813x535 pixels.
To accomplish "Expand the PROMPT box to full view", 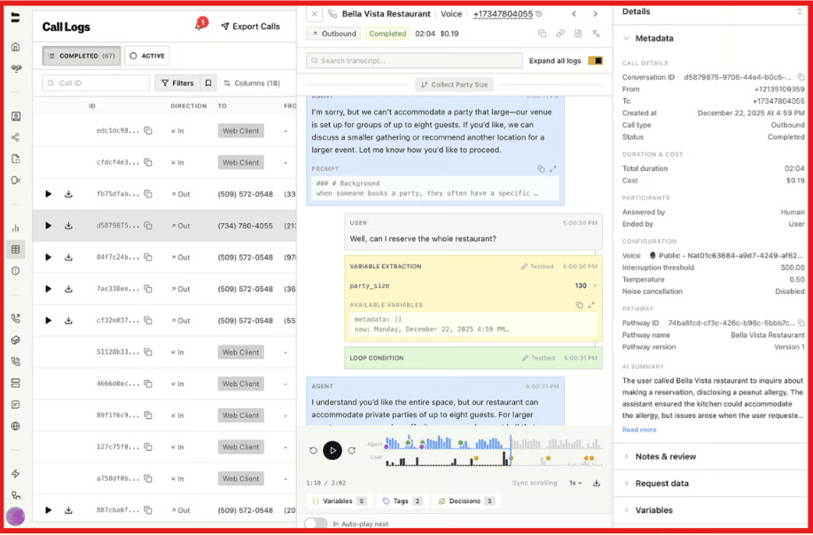I will tap(553, 169).
